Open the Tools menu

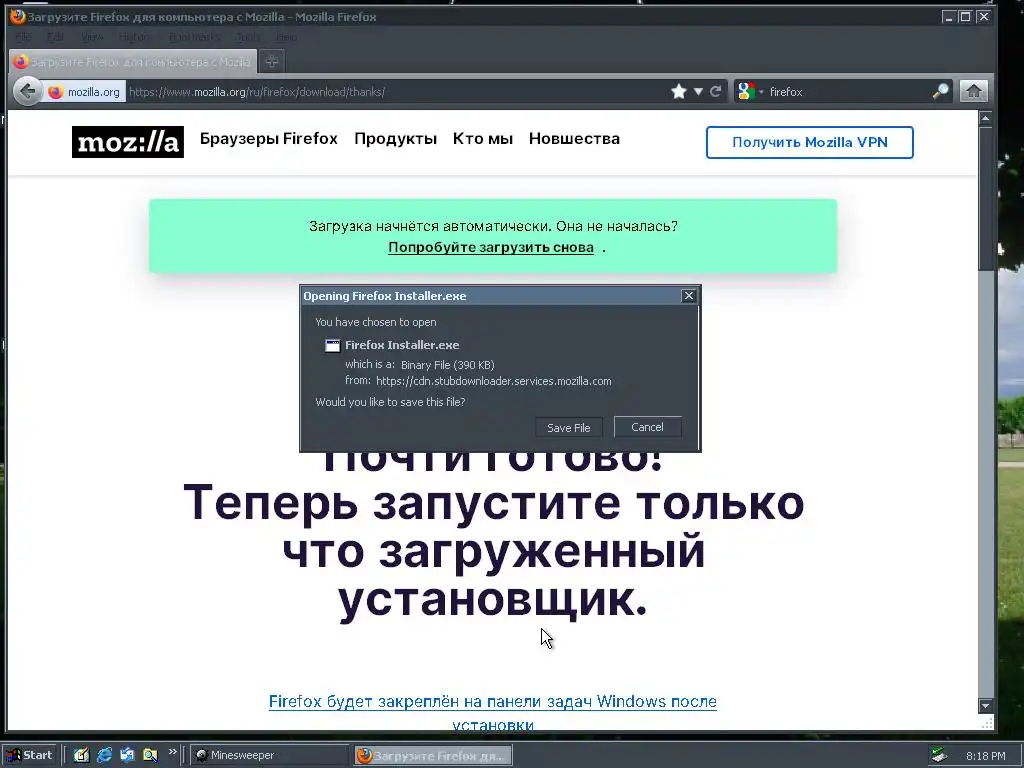tap(248, 37)
